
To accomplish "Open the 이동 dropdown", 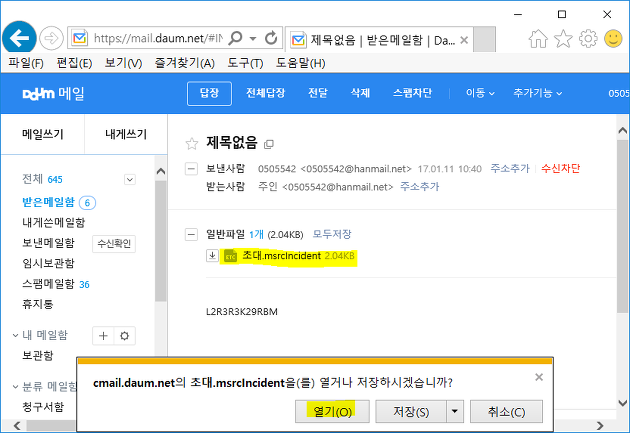I will pos(480,93).
